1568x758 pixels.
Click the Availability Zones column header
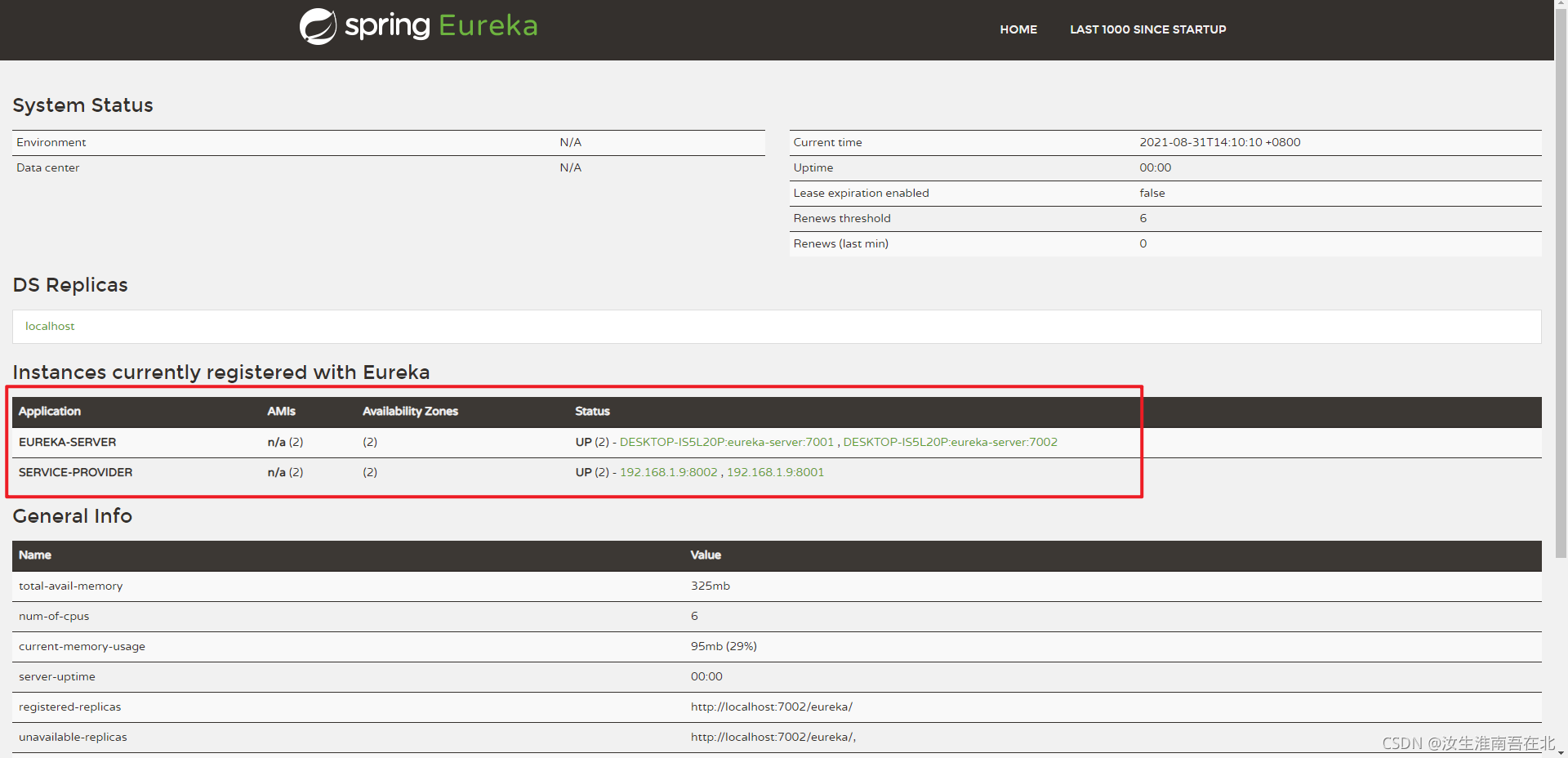[x=410, y=412]
